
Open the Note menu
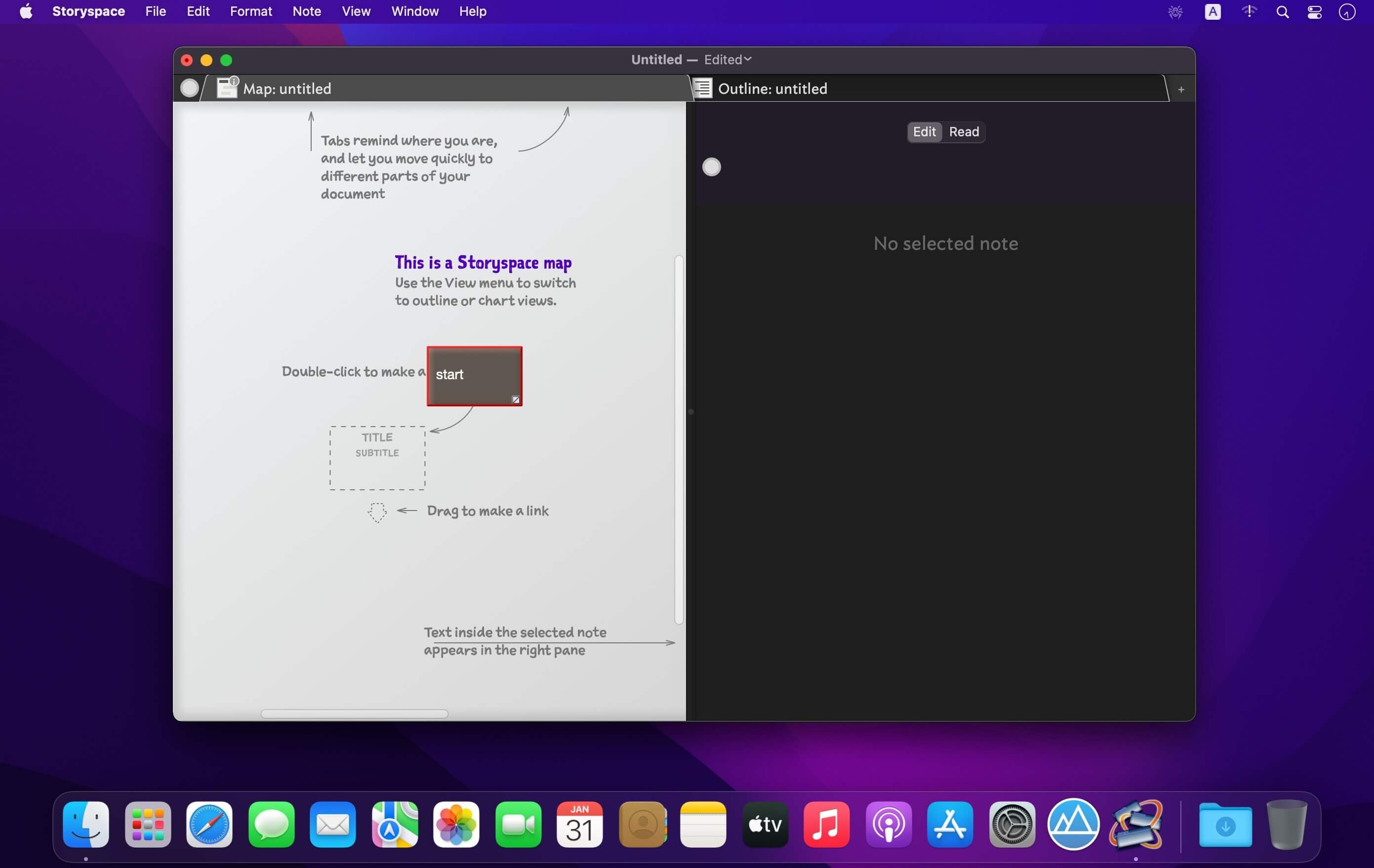coord(306,11)
